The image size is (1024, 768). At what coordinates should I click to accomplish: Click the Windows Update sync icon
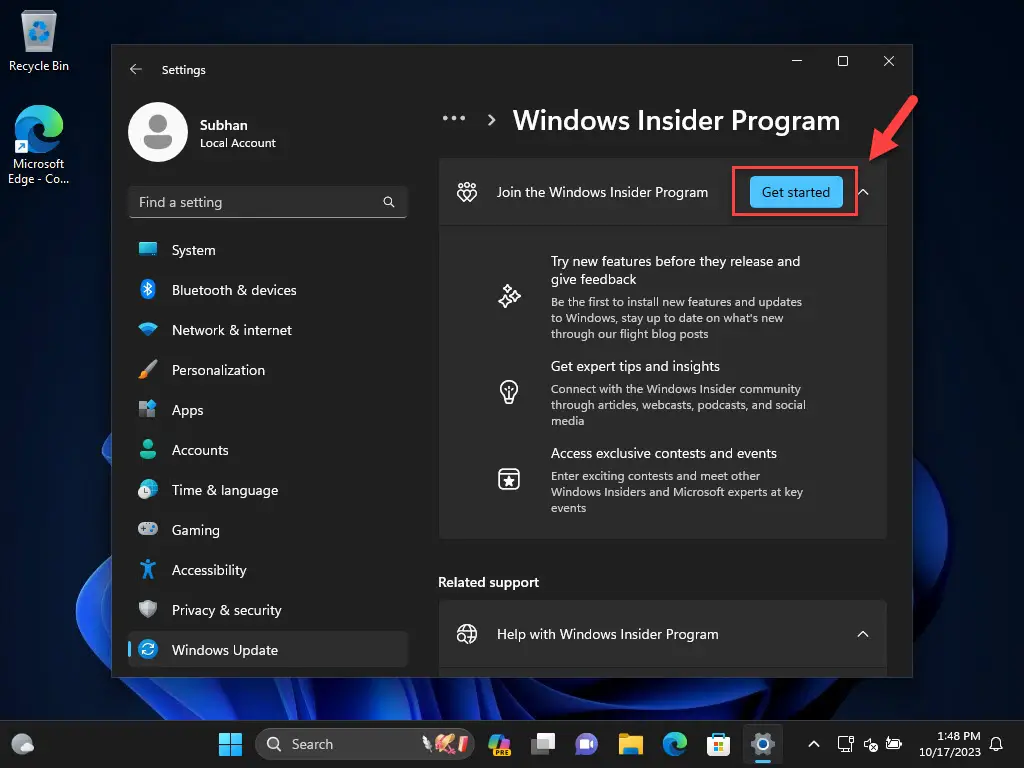[x=148, y=649]
